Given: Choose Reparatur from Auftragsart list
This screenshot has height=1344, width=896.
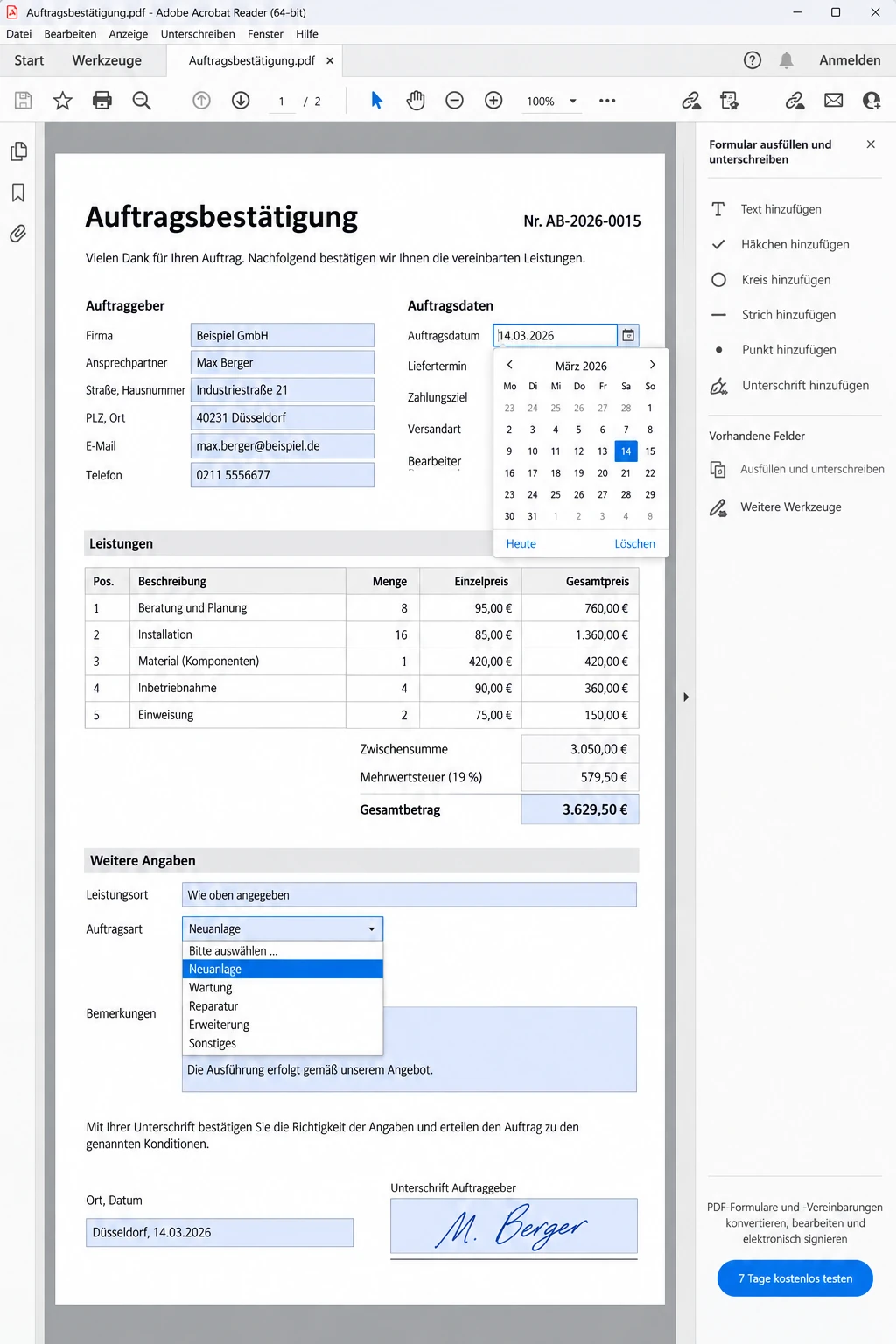Looking at the screenshot, I should (x=283, y=1006).
